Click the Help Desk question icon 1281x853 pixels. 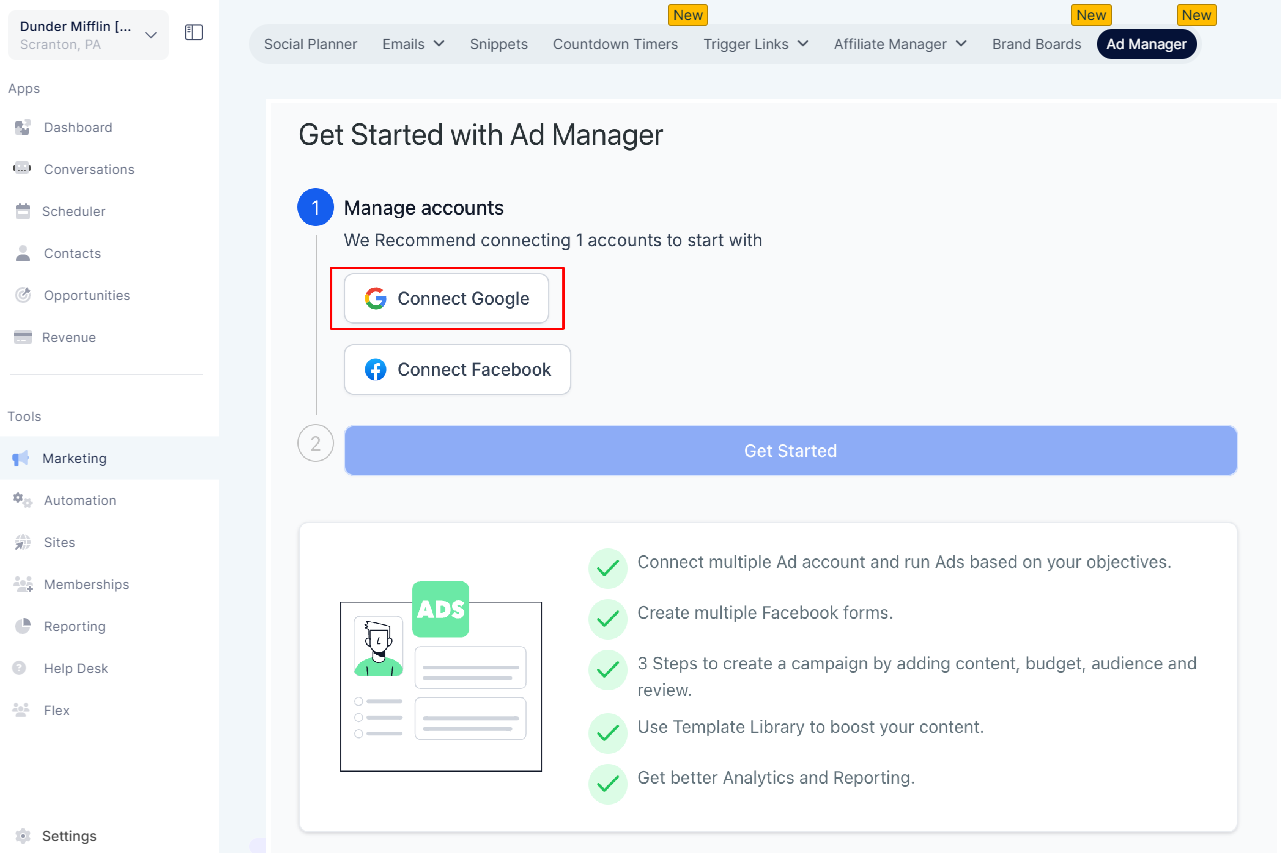click(20, 668)
